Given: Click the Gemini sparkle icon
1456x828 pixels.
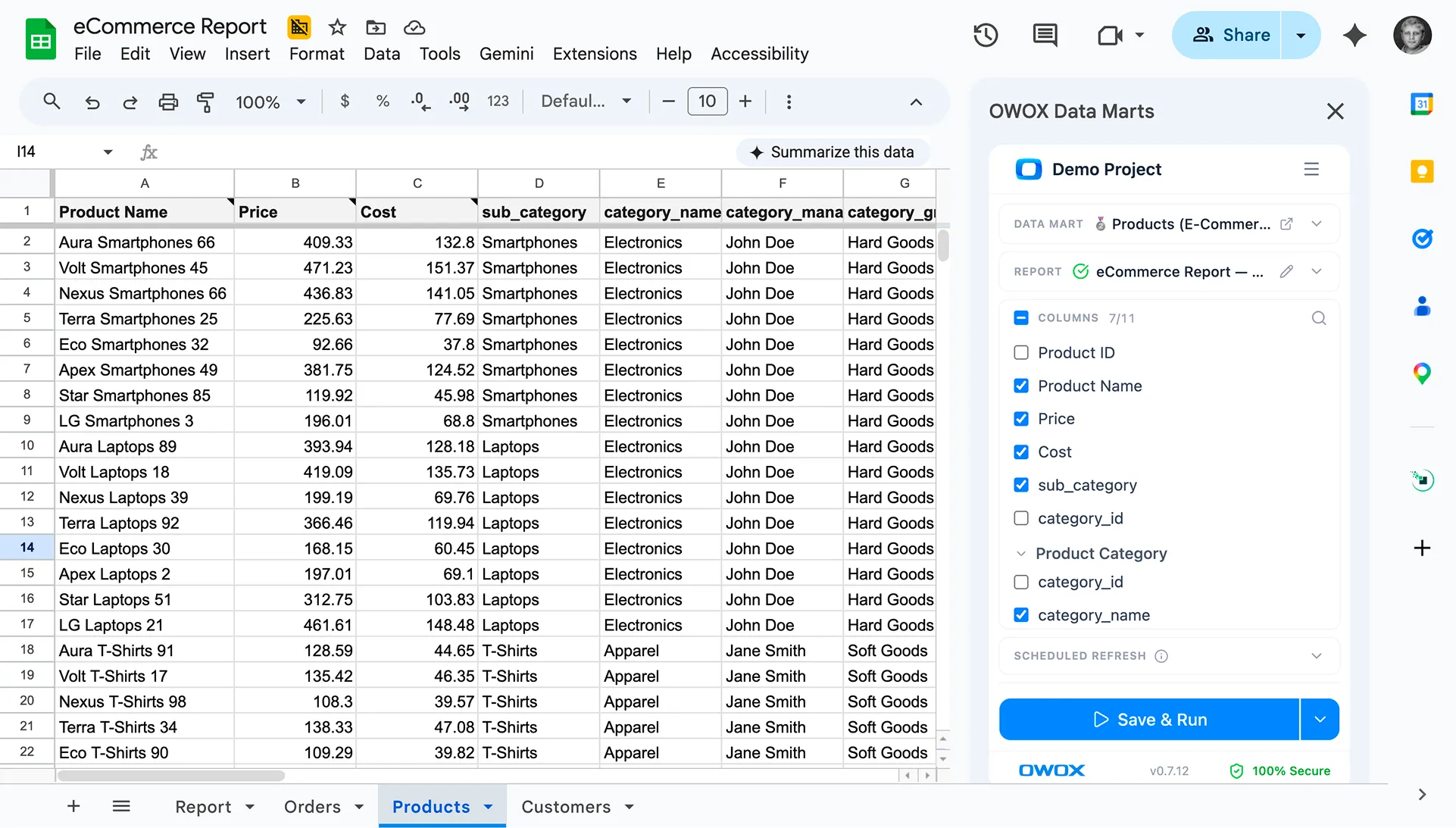Looking at the screenshot, I should coord(1354,35).
